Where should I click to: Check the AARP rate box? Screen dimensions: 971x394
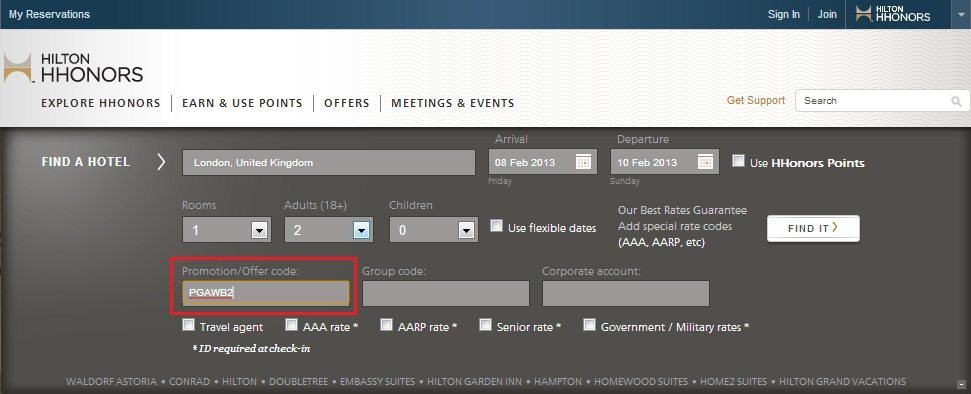tap(386, 325)
